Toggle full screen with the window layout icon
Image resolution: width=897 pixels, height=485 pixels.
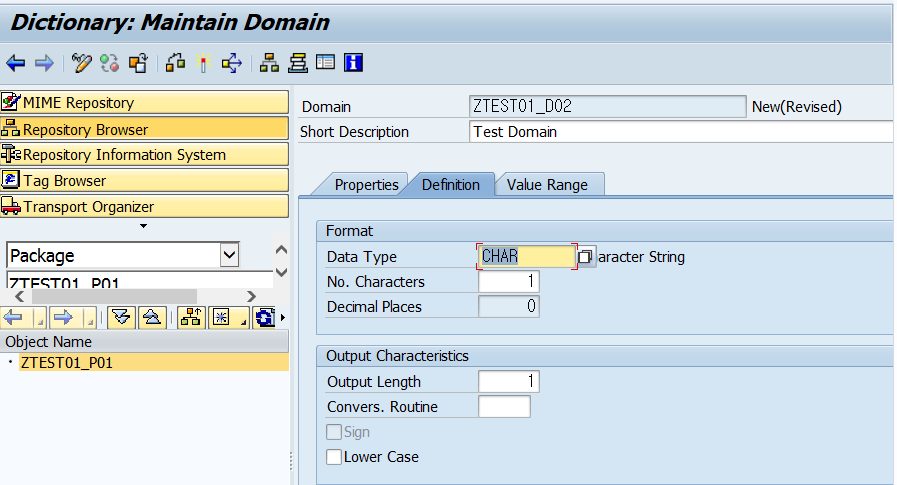(x=326, y=62)
